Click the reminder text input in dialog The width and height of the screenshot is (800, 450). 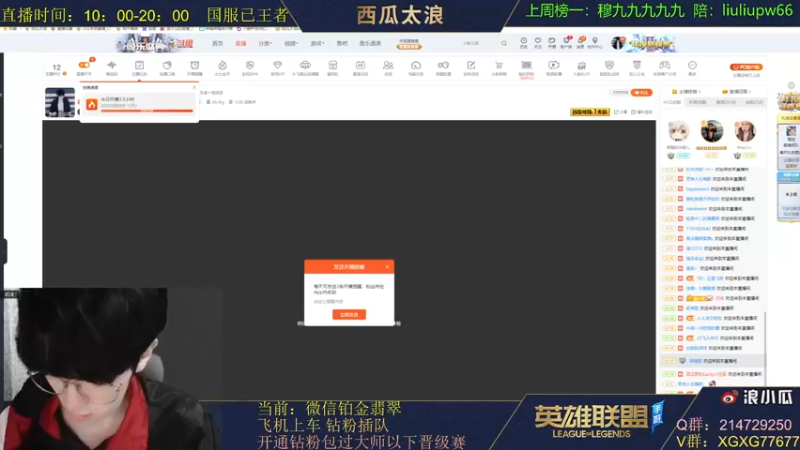coord(349,302)
